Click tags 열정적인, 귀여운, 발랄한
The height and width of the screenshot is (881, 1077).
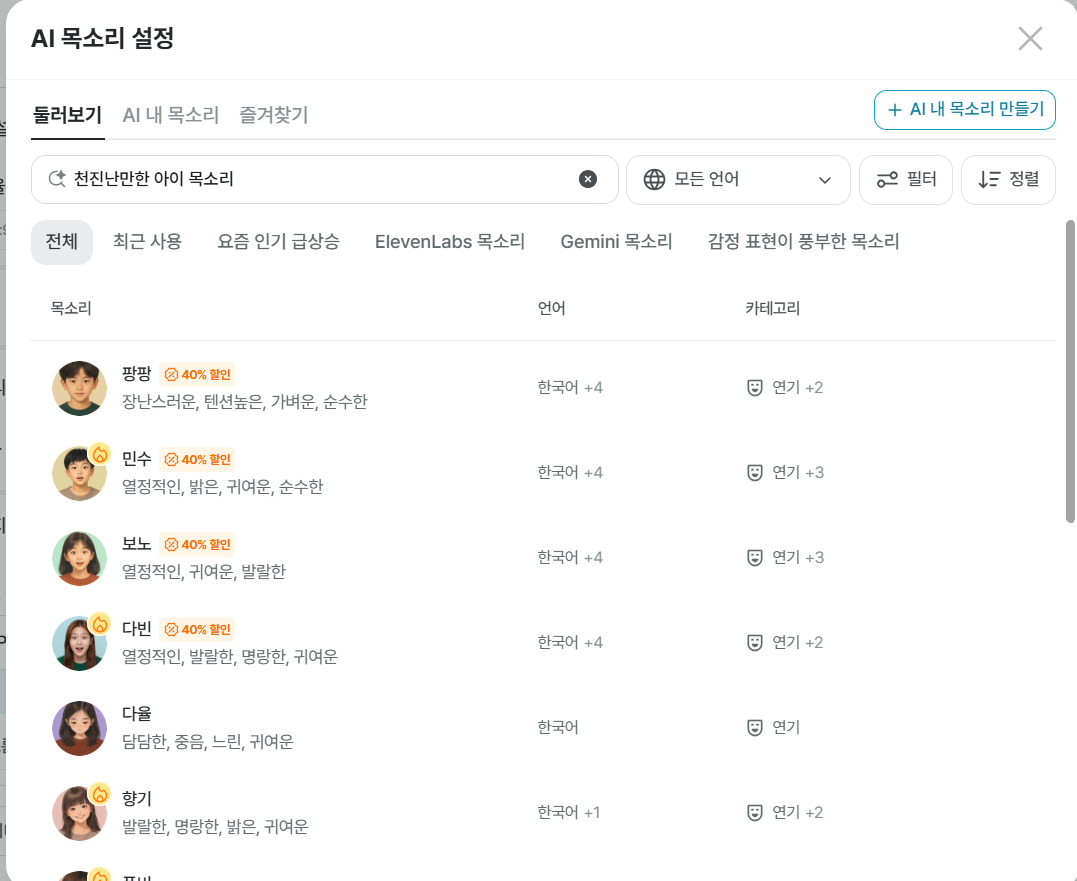click(204, 572)
